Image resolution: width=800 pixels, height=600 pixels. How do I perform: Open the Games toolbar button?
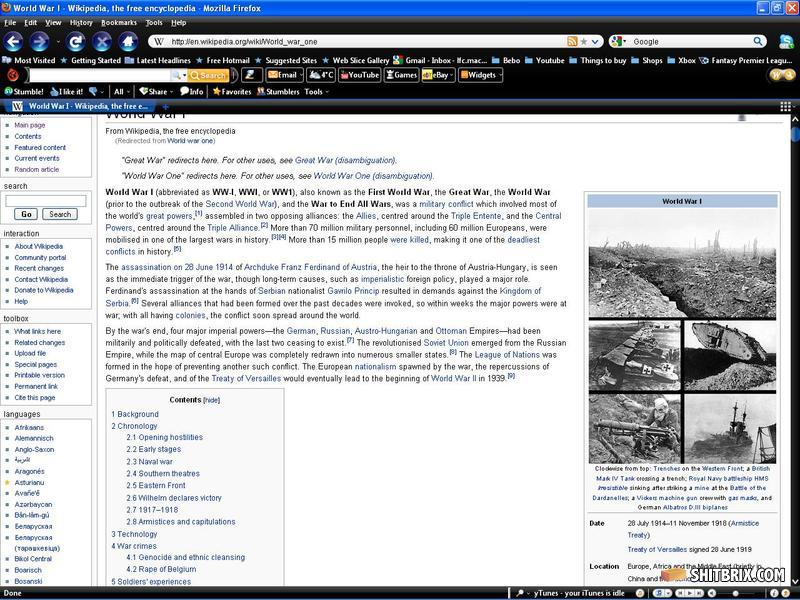click(402, 75)
